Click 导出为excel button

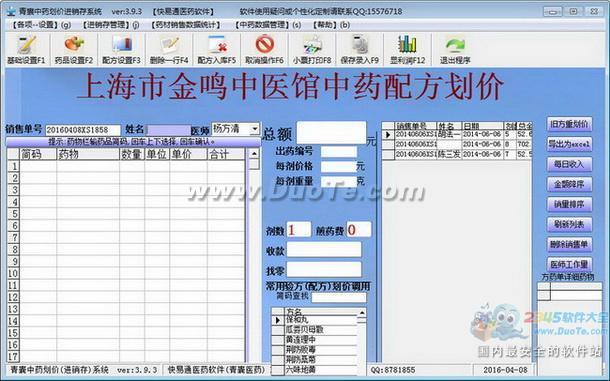[x=569, y=144]
